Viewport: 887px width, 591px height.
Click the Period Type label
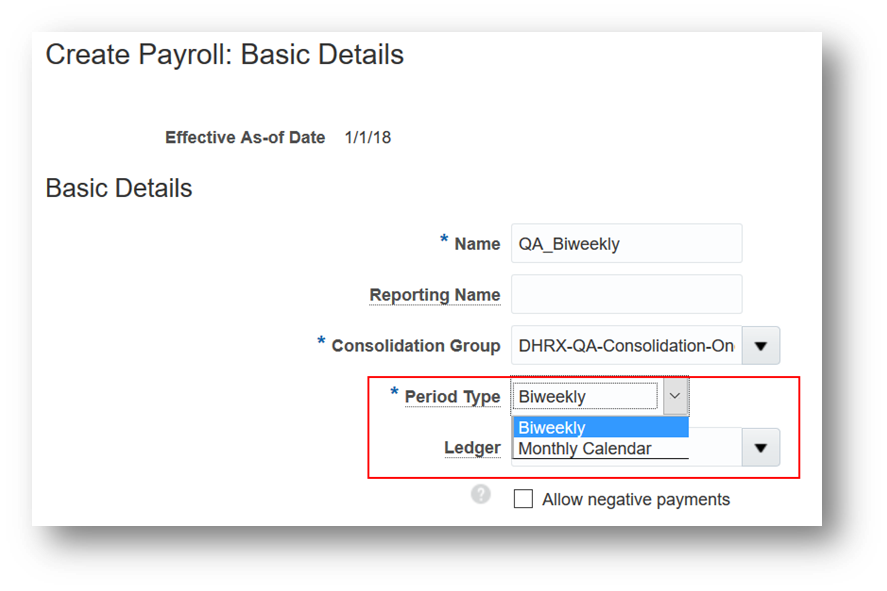(x=452, y=397)
